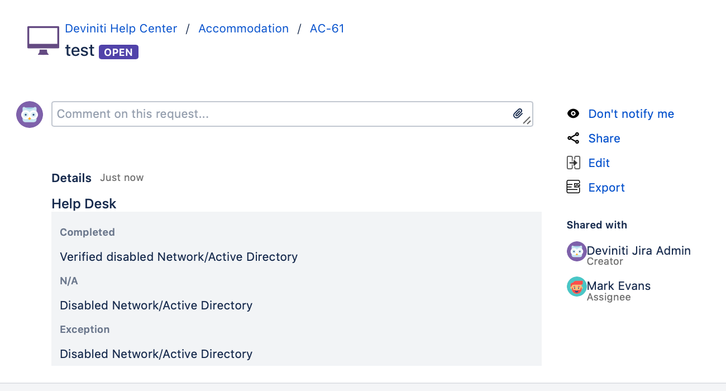The image size is (726, 391).
Task: Click the paperclip attachment icon in comment box
Action: [518, 114]
